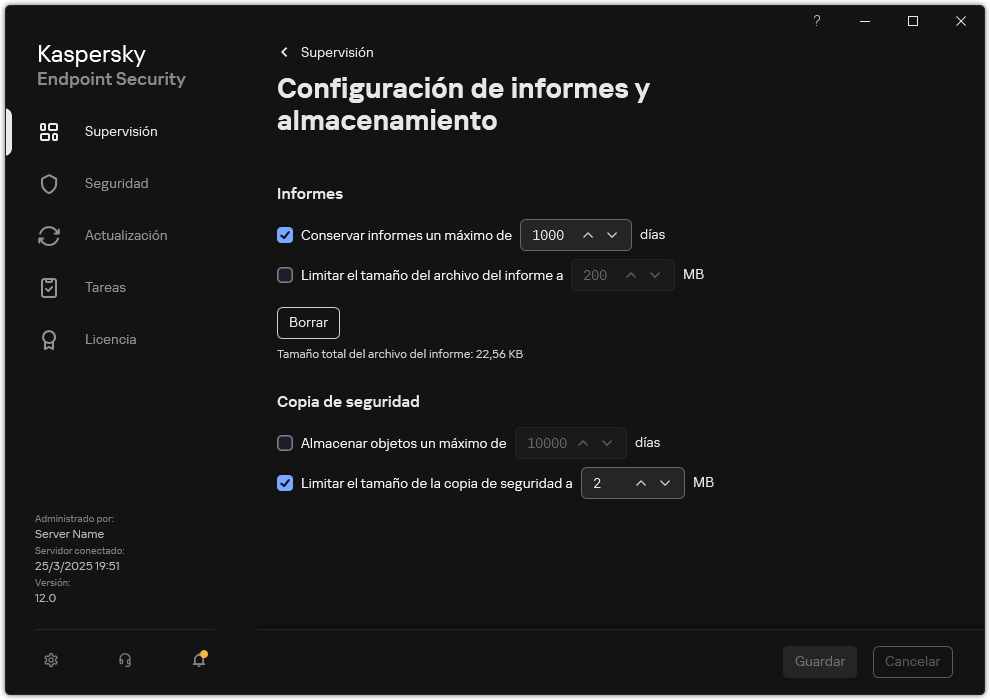Screen dimensions: 990x700
Task: Open the notifications bell icon
Action: click(198, 662)
